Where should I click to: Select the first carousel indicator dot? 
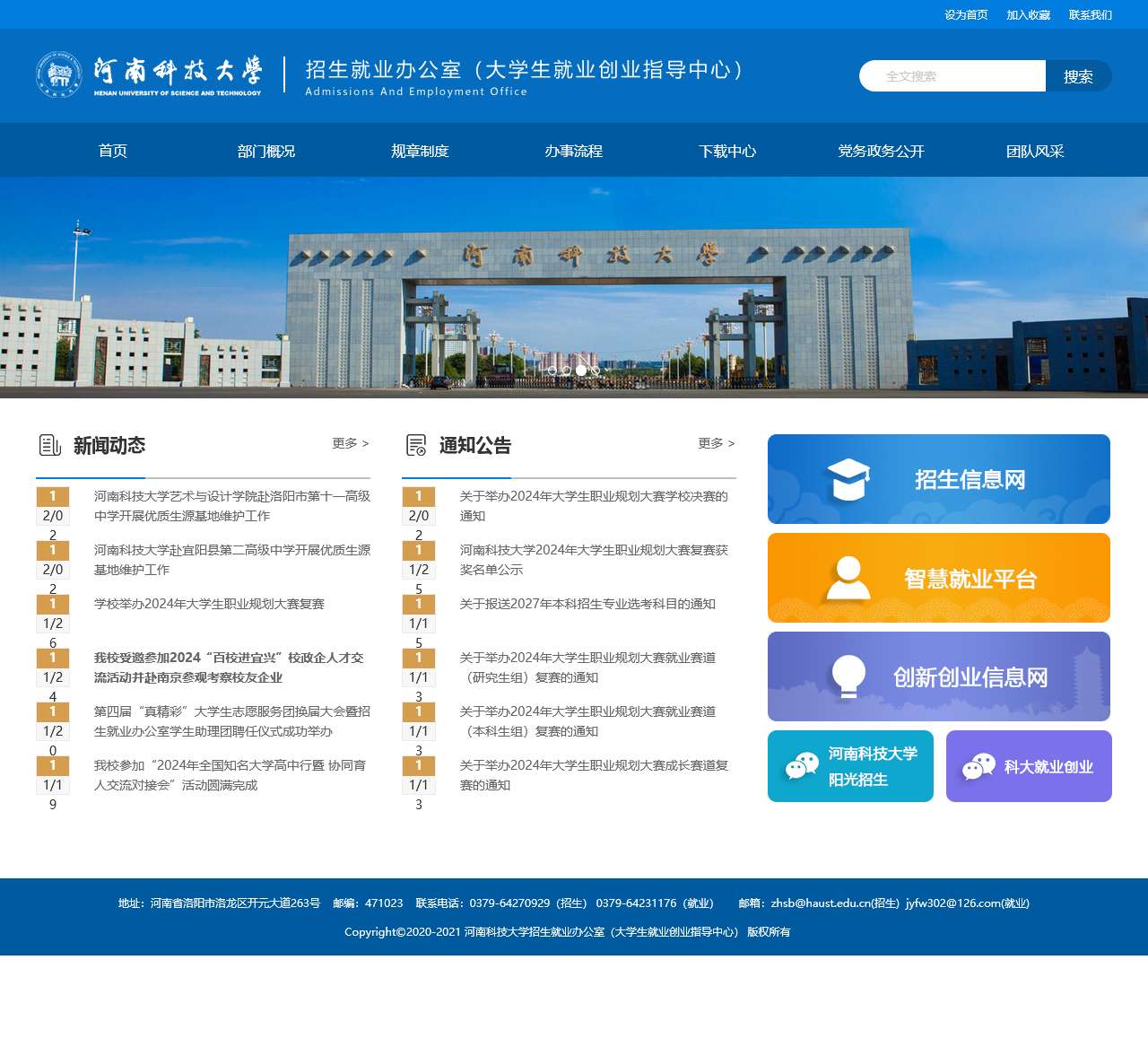(552, 371)
